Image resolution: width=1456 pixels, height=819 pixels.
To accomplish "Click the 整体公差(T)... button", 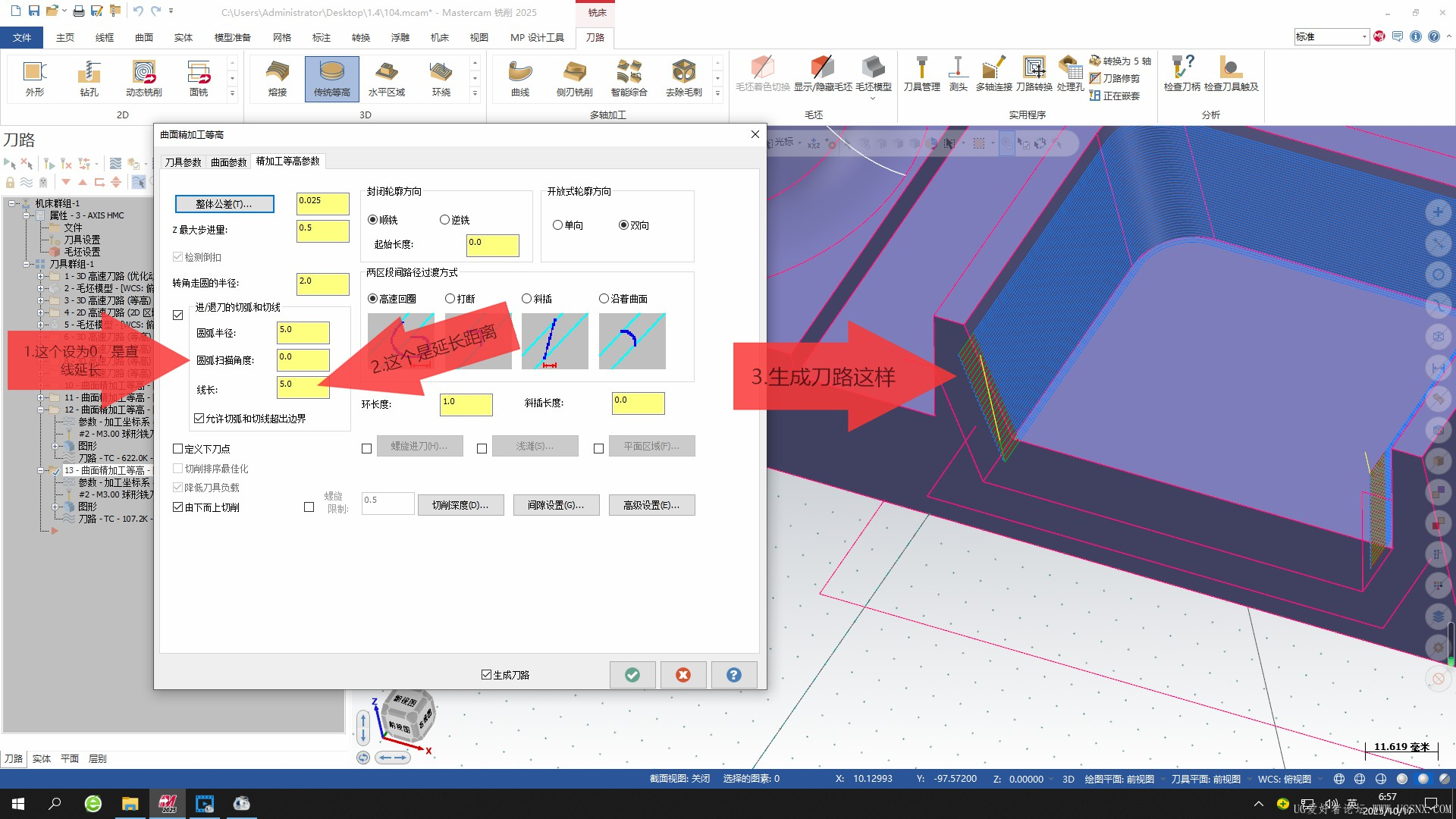I will click(224, 204).
